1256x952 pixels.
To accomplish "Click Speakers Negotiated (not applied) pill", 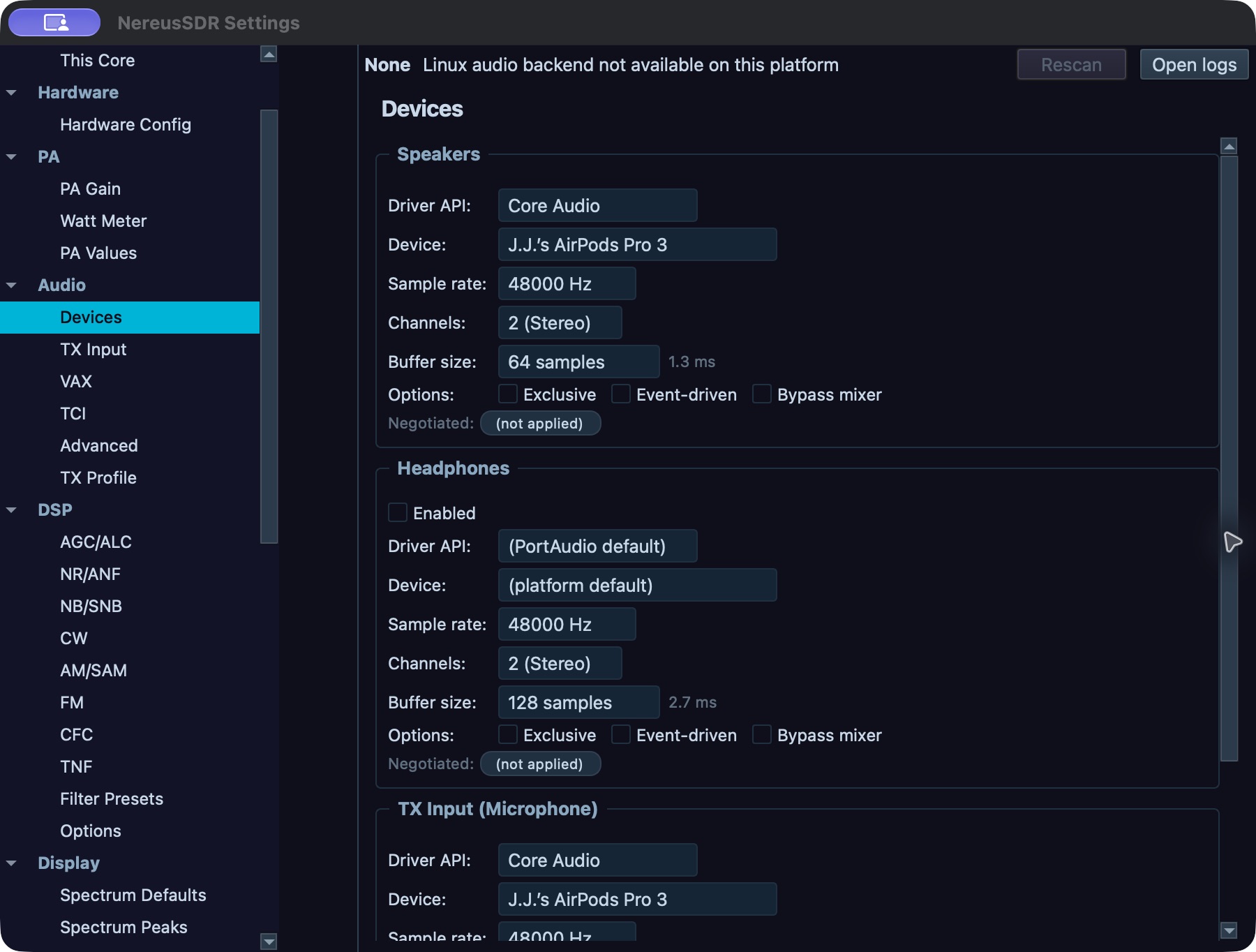I will point(540,423).
